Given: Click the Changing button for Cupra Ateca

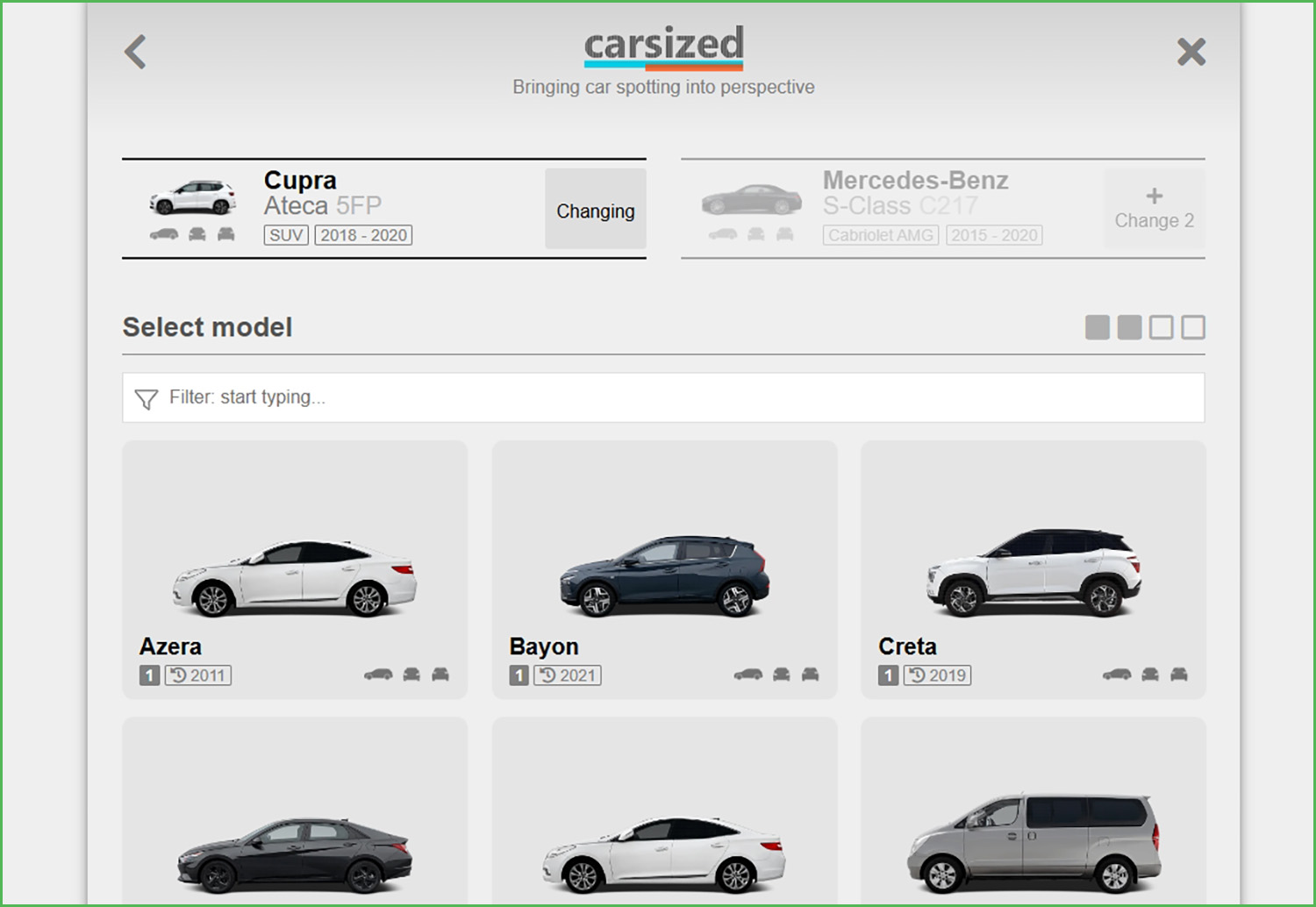Looking at the screenshot, I should coord(596,209).
